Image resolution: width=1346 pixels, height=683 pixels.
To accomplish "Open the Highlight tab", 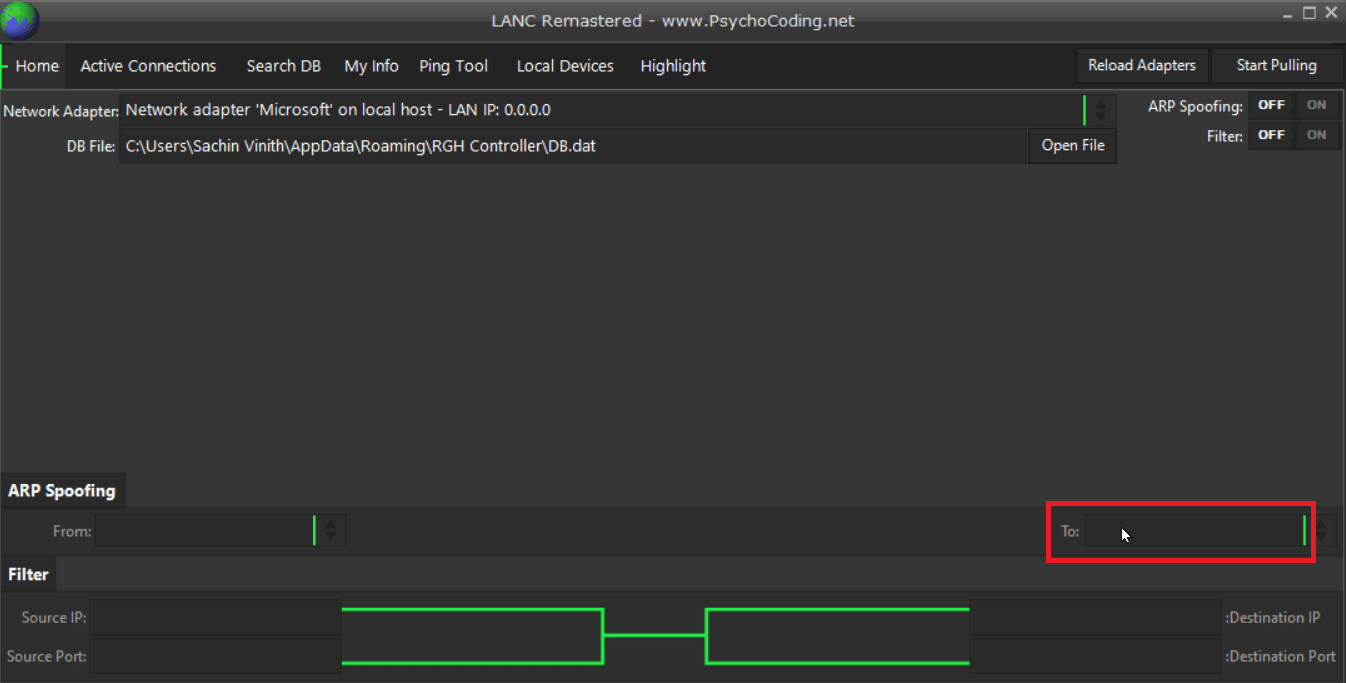I will [673, 66].
